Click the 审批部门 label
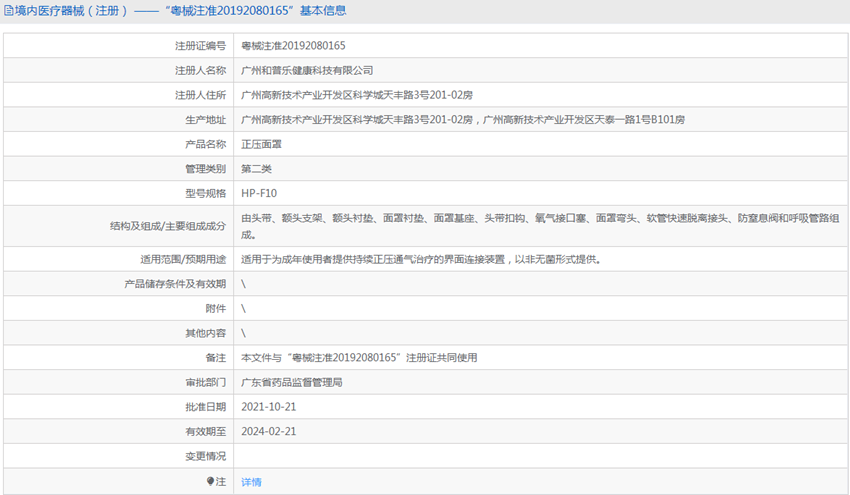 205,382
